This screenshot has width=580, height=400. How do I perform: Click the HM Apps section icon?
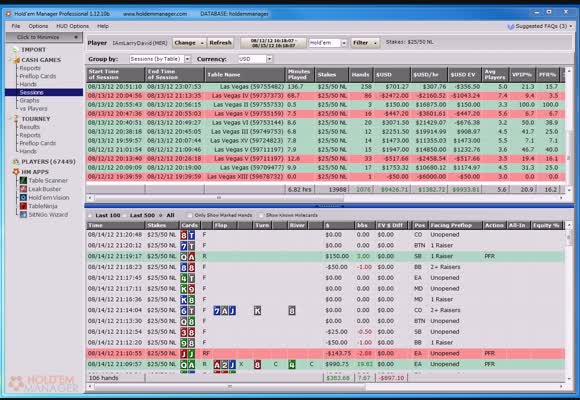point(16,172)
